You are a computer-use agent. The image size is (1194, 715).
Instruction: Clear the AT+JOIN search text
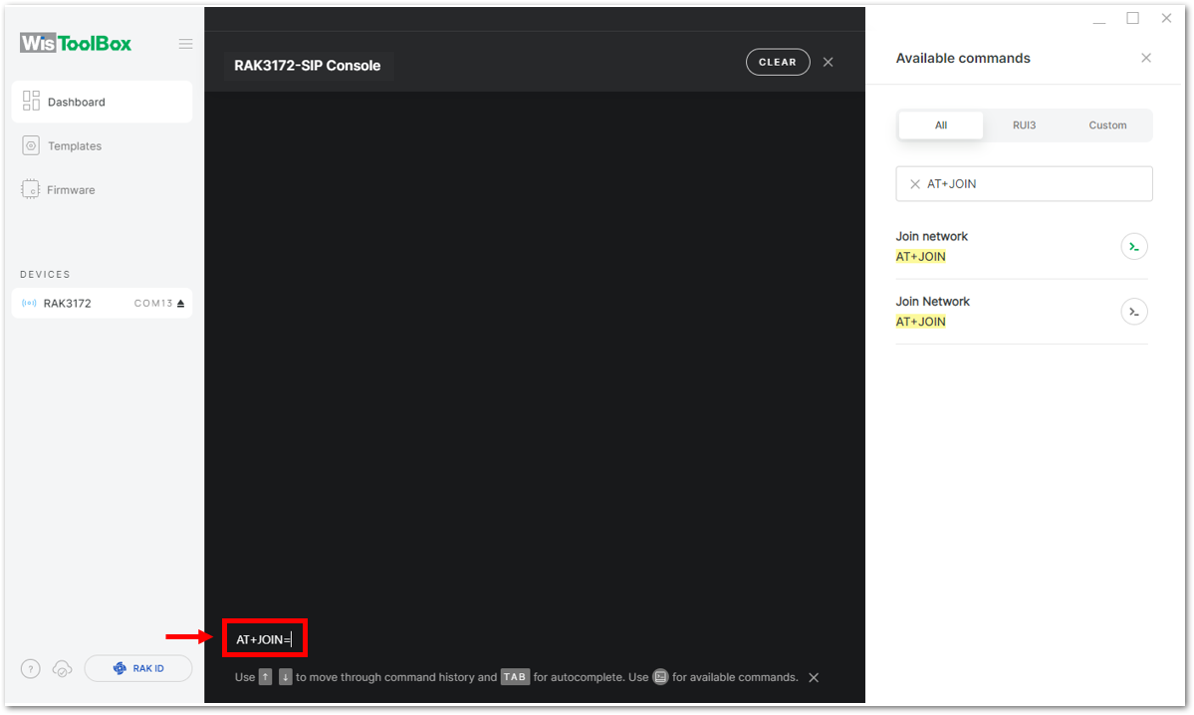pos(915,184)
